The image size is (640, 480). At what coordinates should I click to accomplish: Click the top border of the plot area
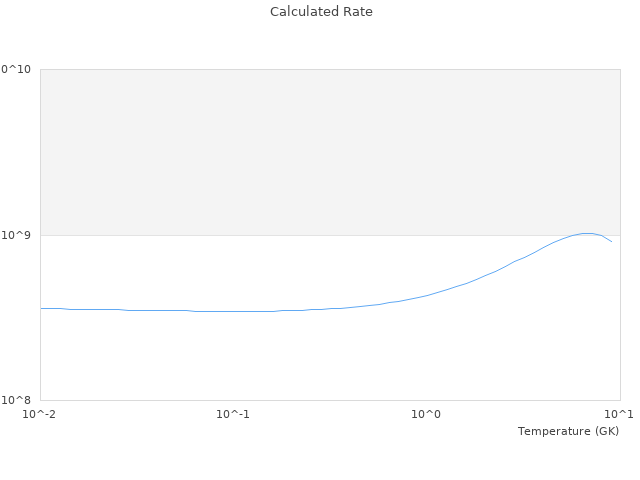click(330, 69)
